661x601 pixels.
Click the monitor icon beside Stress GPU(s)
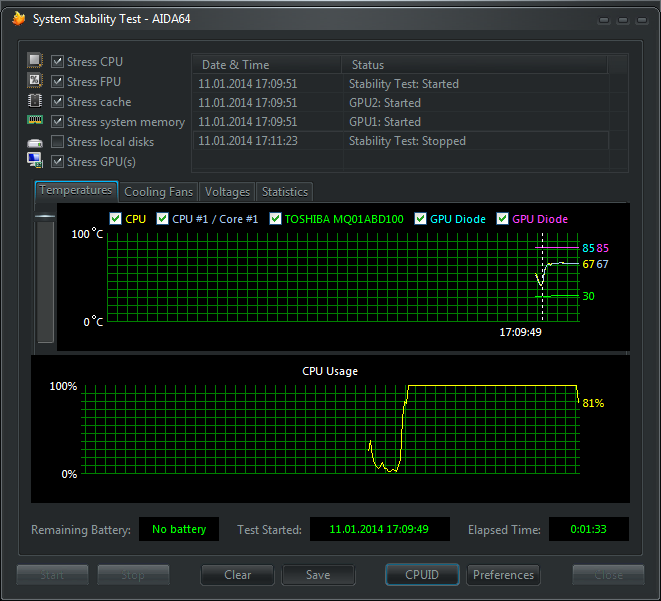click(35, 161)
